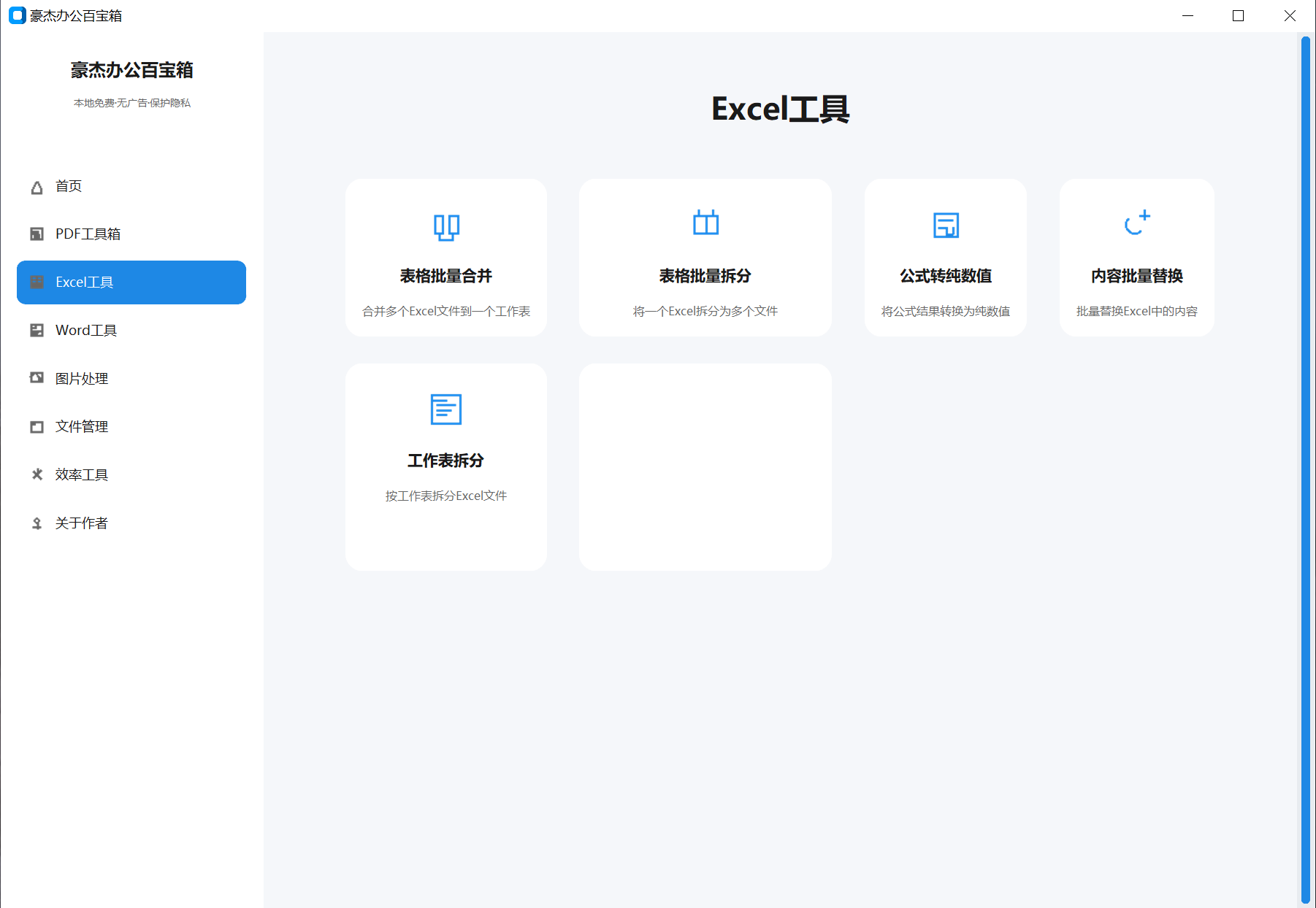Click slogan 本地免费·无广告·保护隐私

(132, 103)
